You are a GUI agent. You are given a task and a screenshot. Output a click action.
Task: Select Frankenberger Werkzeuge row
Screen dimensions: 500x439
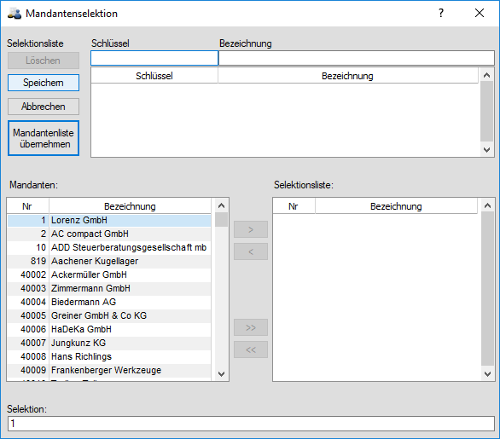tap(109, 370)
